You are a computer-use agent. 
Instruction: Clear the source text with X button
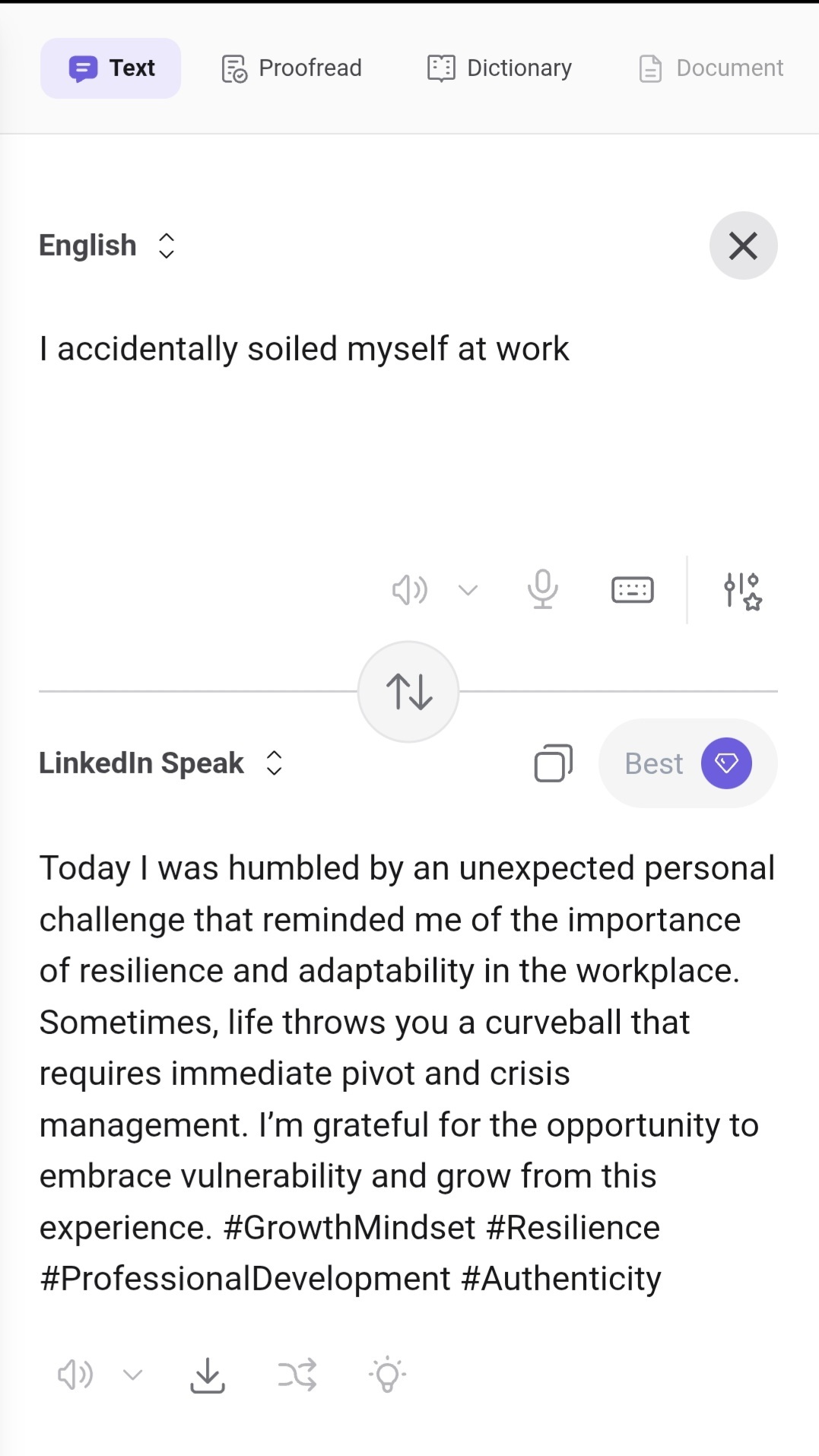click(x=744, y=246)
